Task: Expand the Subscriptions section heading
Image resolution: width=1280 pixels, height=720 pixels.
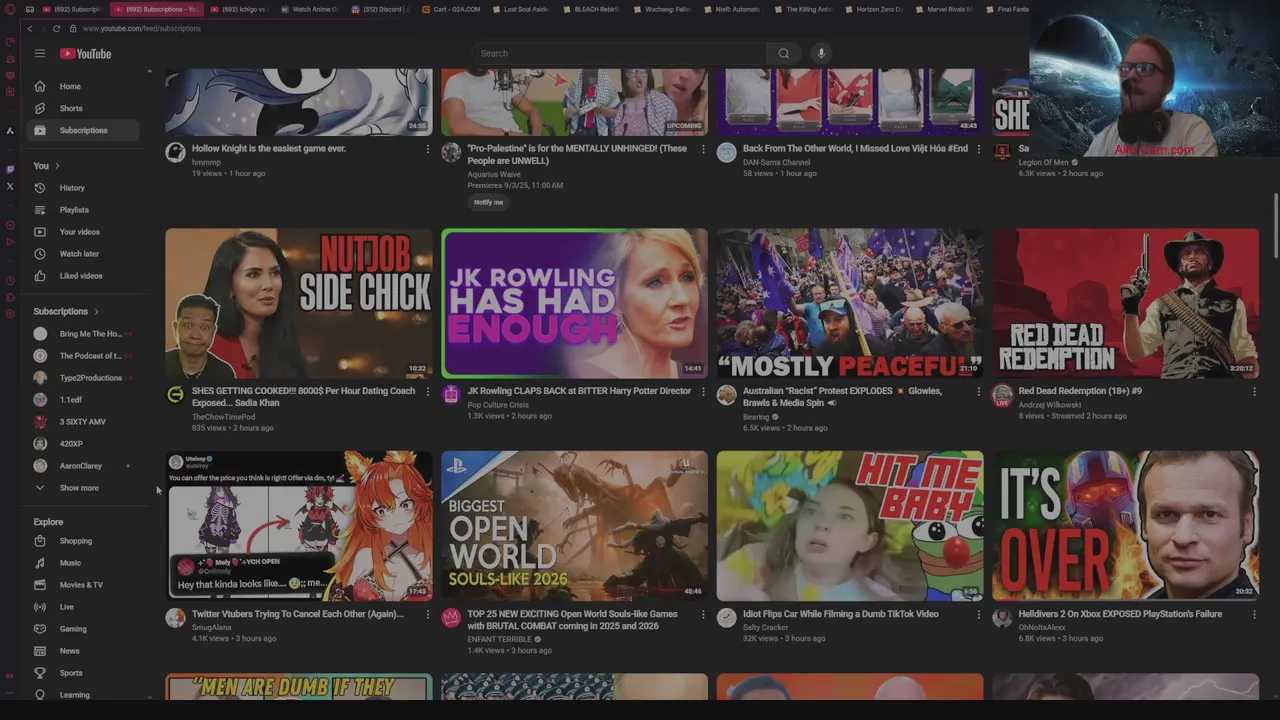Action: (66, 311)
